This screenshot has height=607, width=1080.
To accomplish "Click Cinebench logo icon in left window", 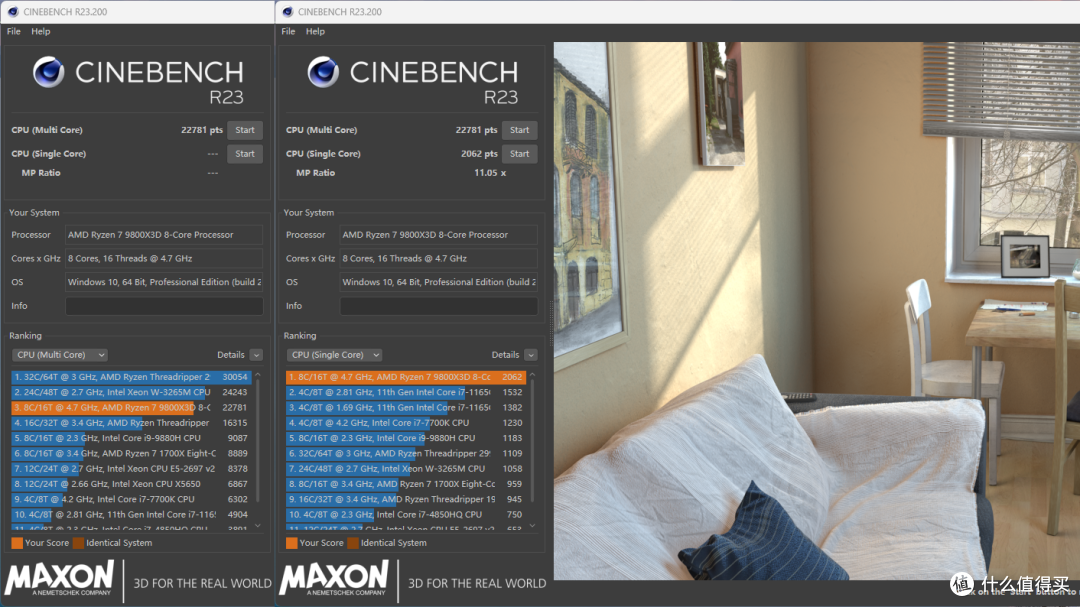I will (x=48, y=72).
